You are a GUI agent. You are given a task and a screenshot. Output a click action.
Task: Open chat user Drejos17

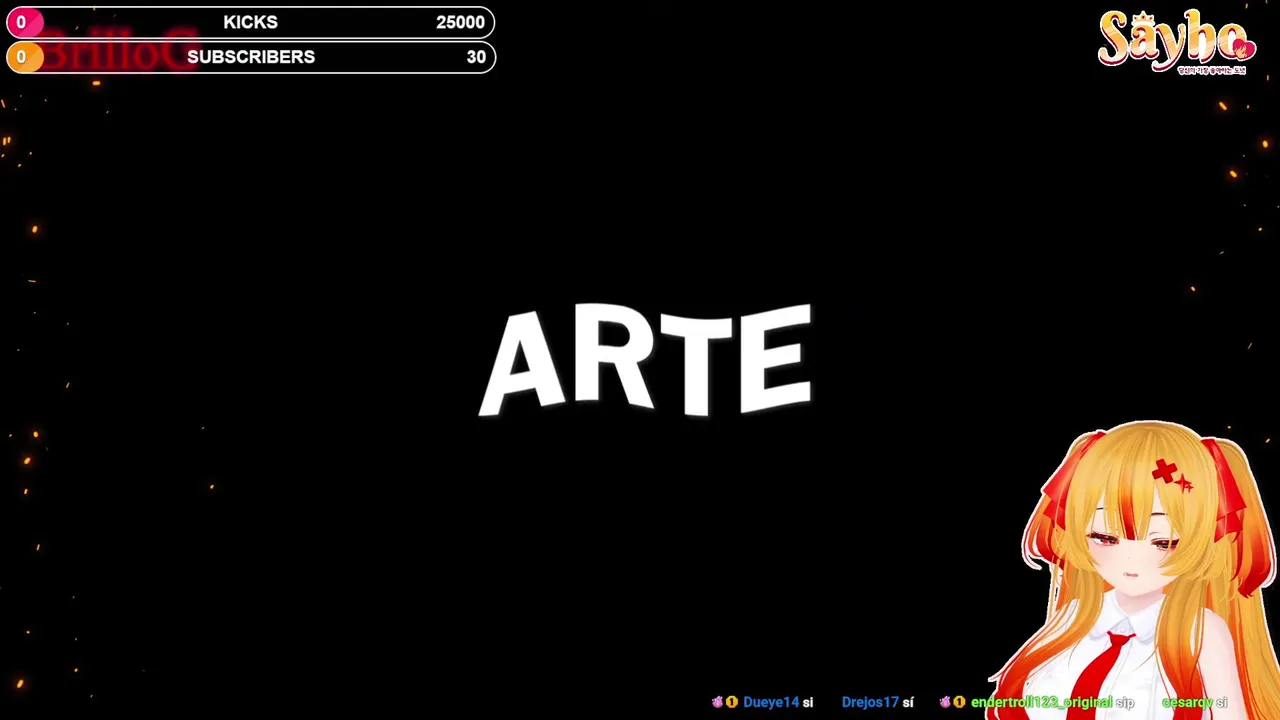(x=870, y=702)
